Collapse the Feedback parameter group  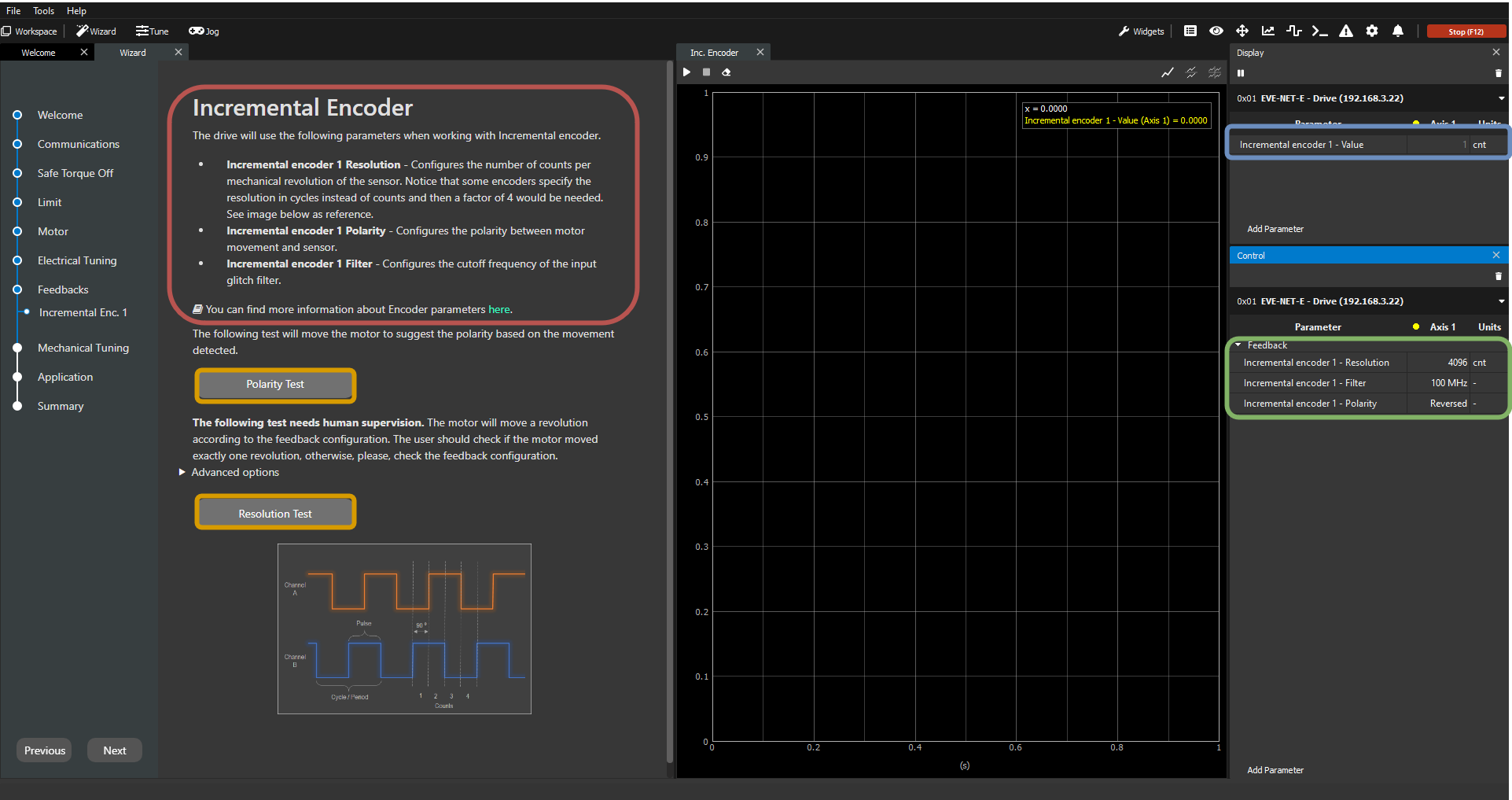pyautogui.click(x=1238, y=345)
